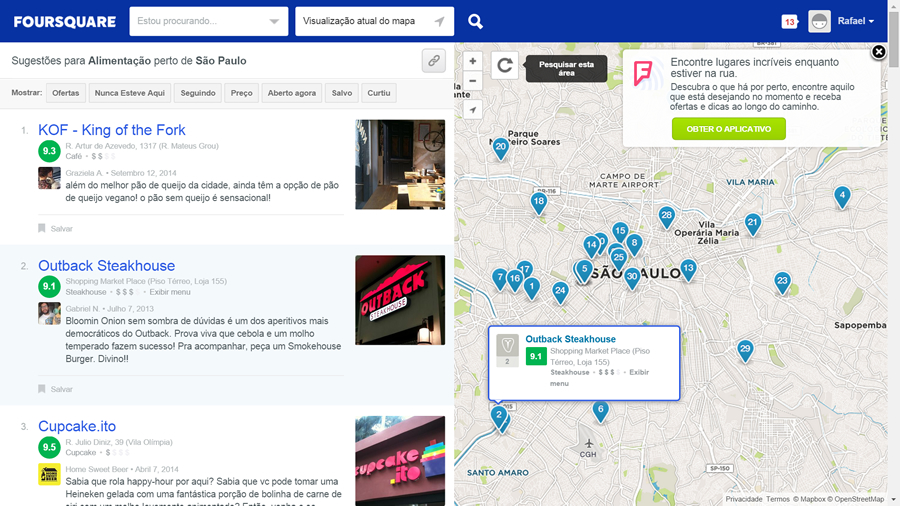This screenshot has height=506, width=900.
Task: Open the 'Estou procurando' dropdown arrow
Action: point(274,22)
